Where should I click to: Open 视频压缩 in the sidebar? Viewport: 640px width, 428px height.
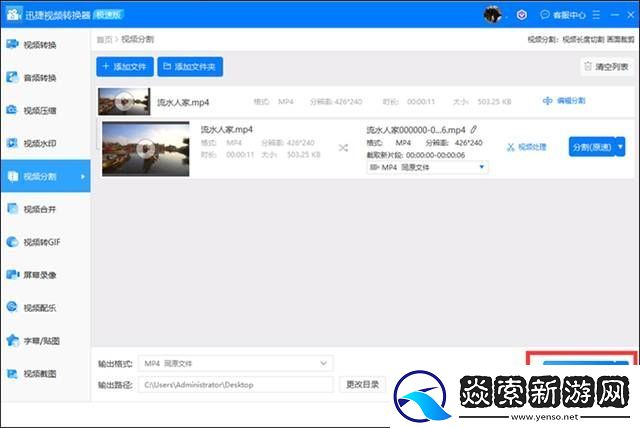(x=45, y=110)
